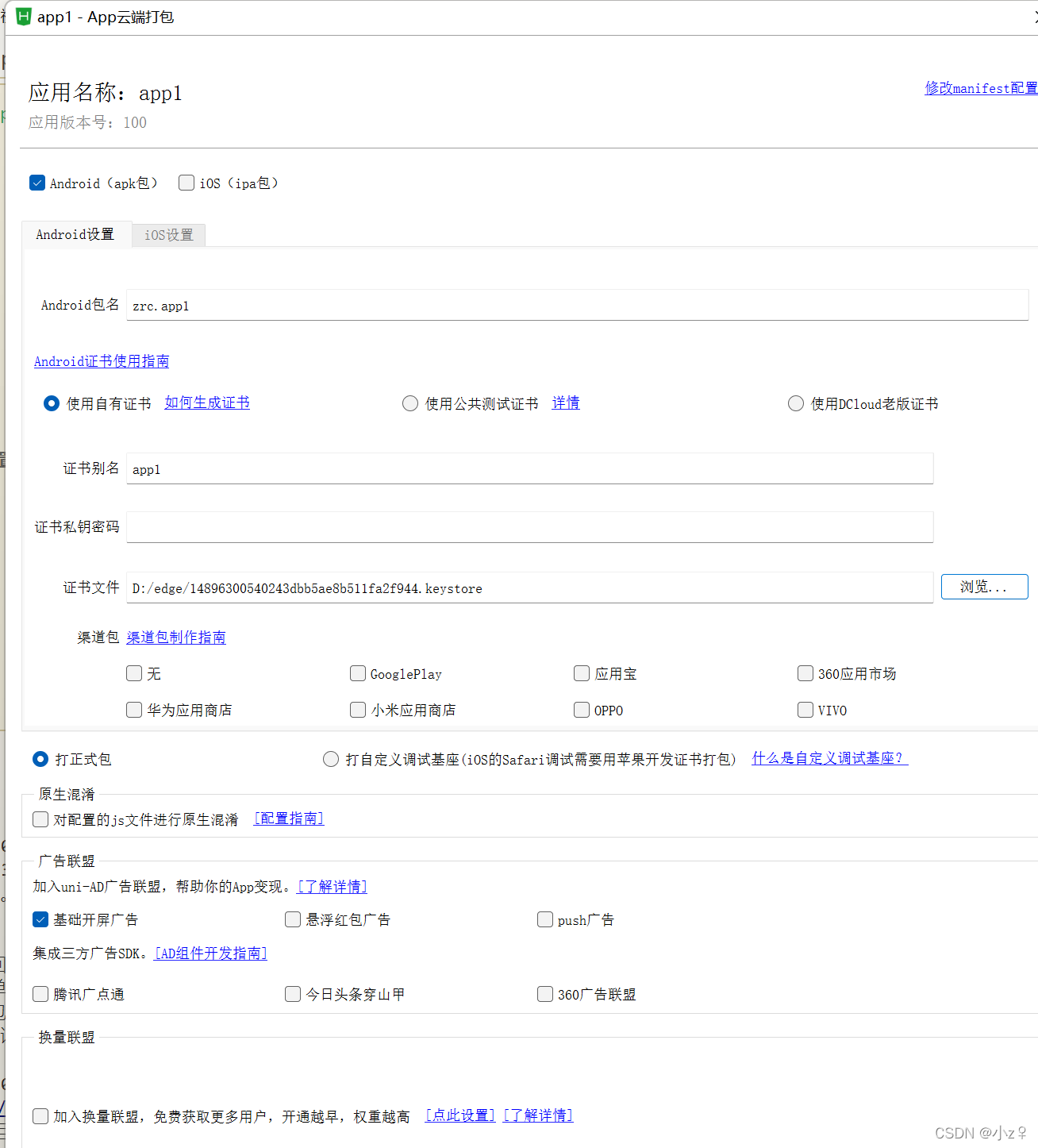The height and width of the screenshot is (1148, 1038).
Task: Disable 基础开屏广告 advertising option
Action: point(40,919)
